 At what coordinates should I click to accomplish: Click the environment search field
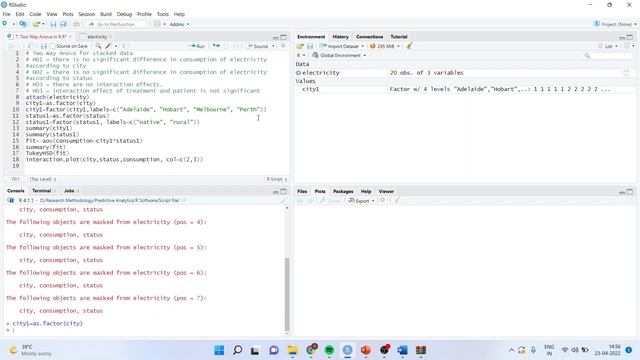608,56
